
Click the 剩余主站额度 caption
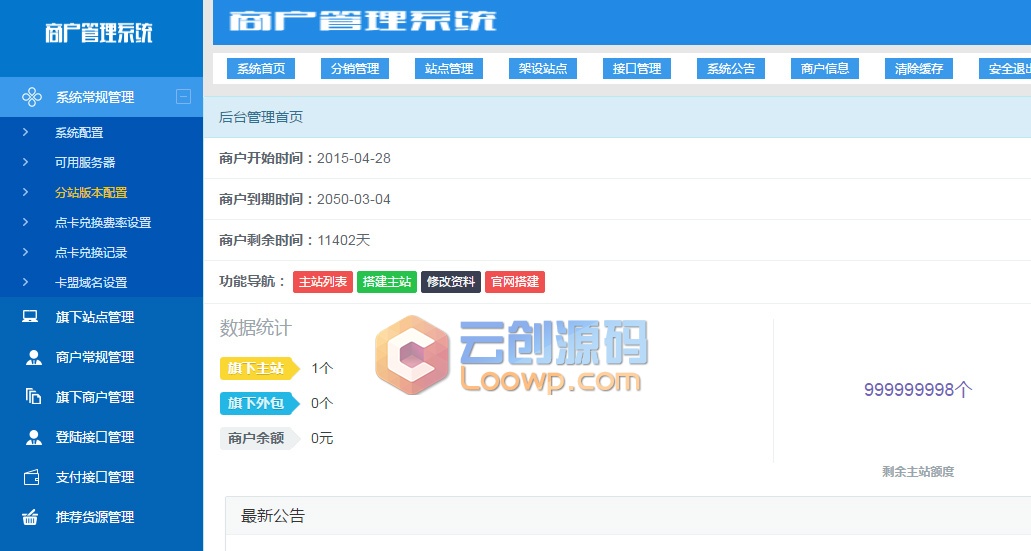[918, 471]
